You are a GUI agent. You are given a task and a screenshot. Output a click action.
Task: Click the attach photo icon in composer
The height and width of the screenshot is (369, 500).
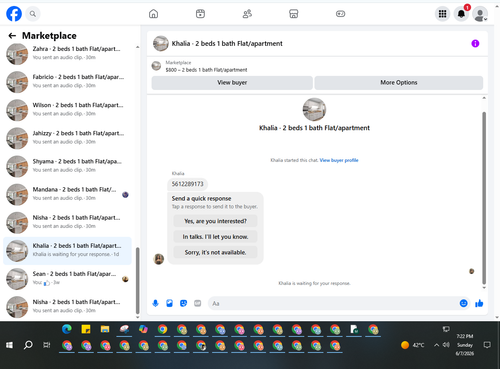click(x=169, y=303)
